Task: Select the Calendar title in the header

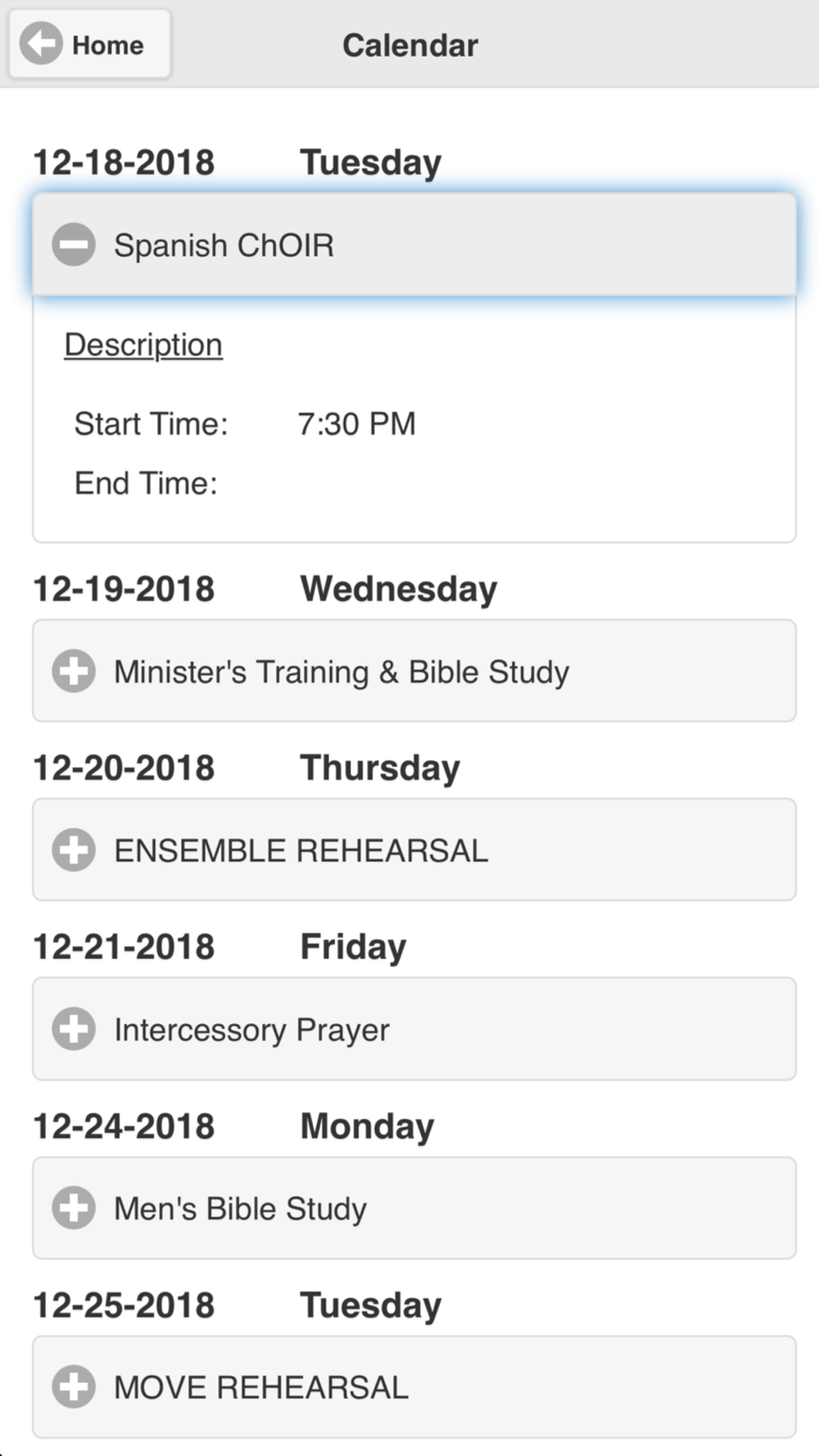Action: click(x=410, y=45)
